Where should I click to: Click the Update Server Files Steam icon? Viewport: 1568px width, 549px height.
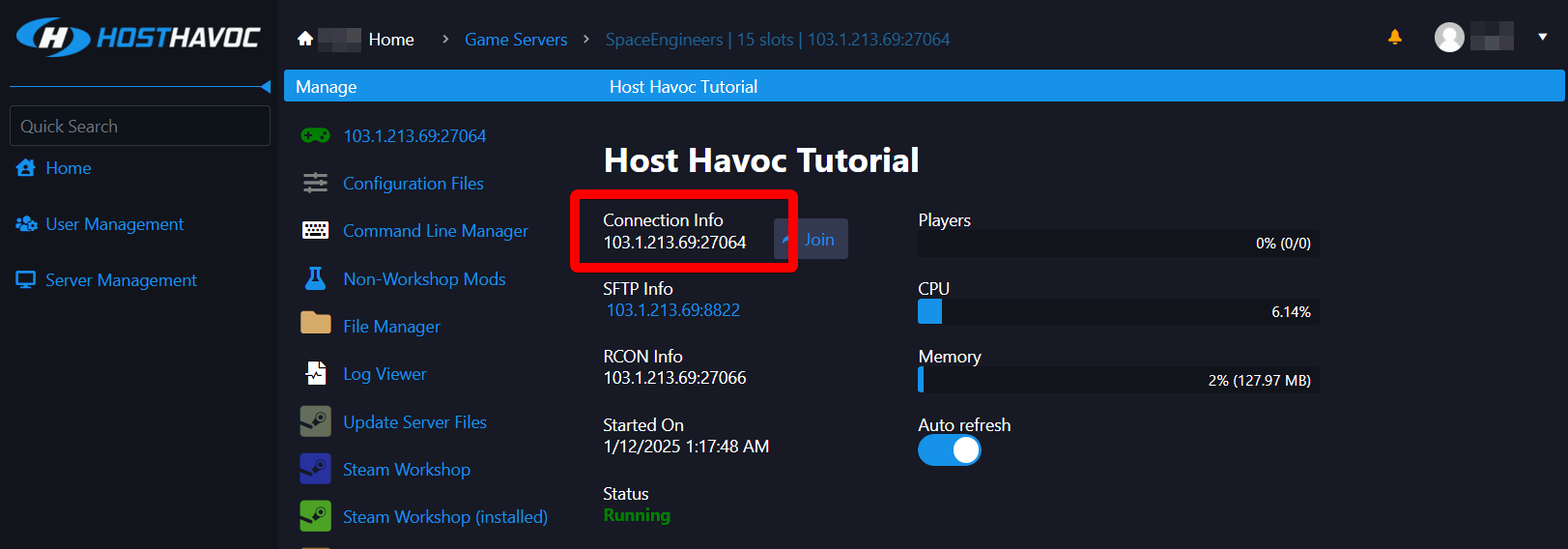[315, 421]
